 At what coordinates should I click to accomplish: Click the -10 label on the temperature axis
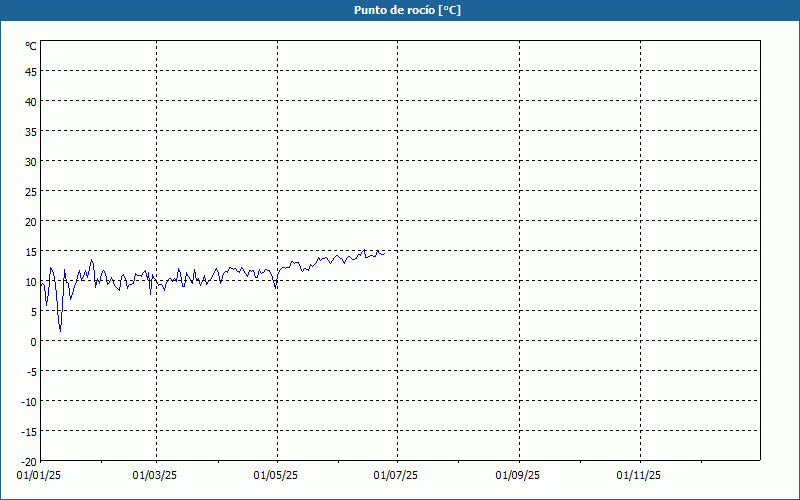(x=29, y=402)
